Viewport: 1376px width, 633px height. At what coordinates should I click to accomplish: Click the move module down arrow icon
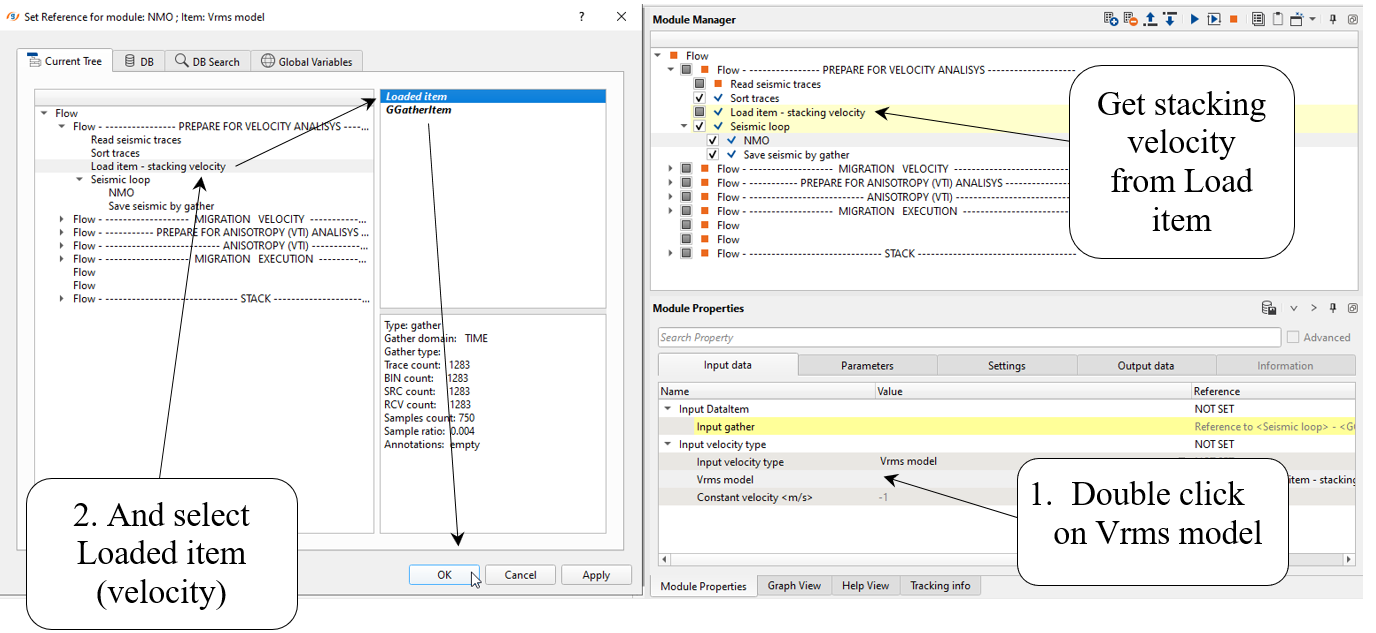tap(1169, 19)
